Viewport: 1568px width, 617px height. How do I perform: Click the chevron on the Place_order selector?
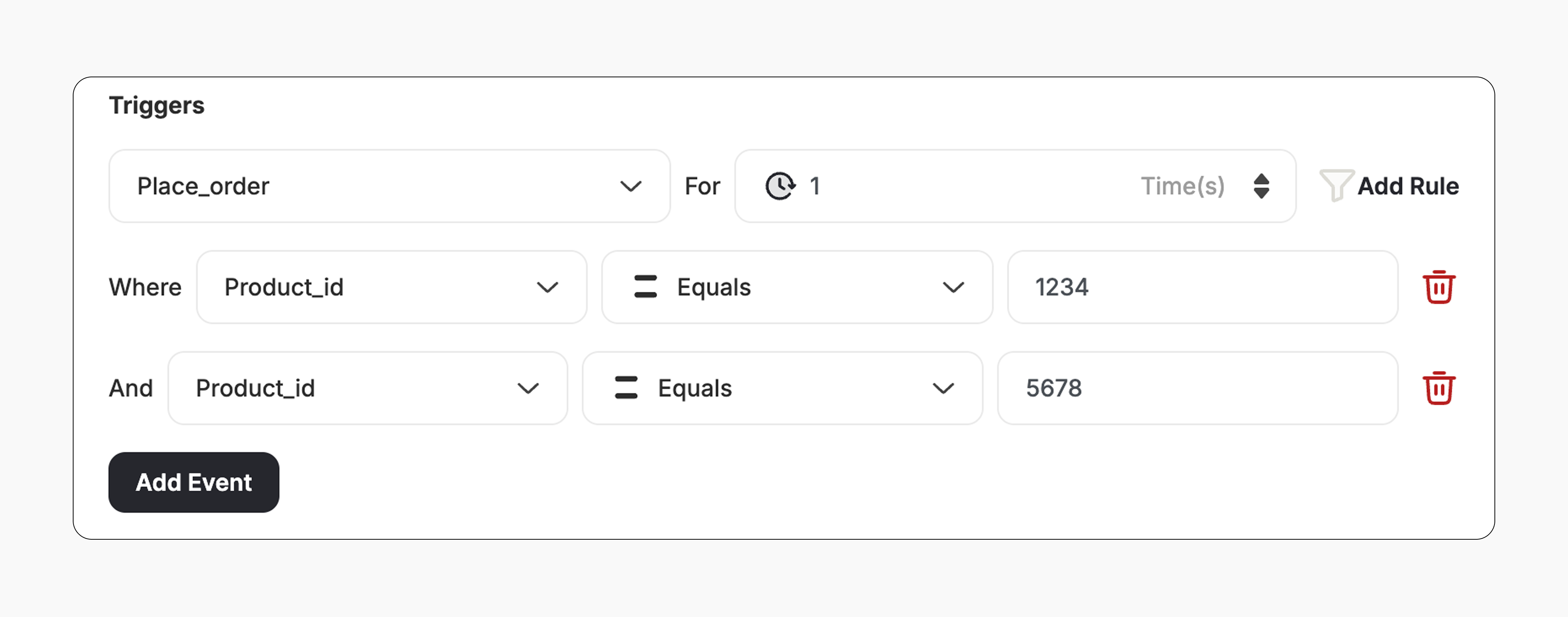pyautogui.click(x=631, y=186)
